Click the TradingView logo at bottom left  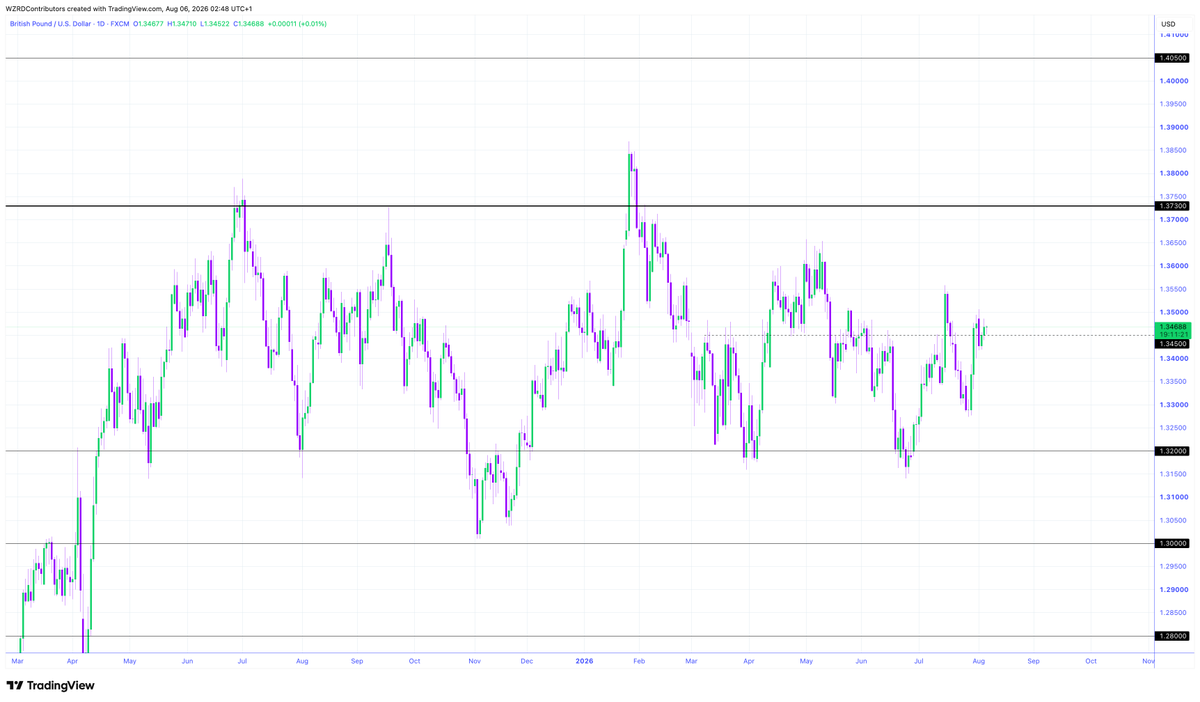pyautogui.click(x=50, y=686)
